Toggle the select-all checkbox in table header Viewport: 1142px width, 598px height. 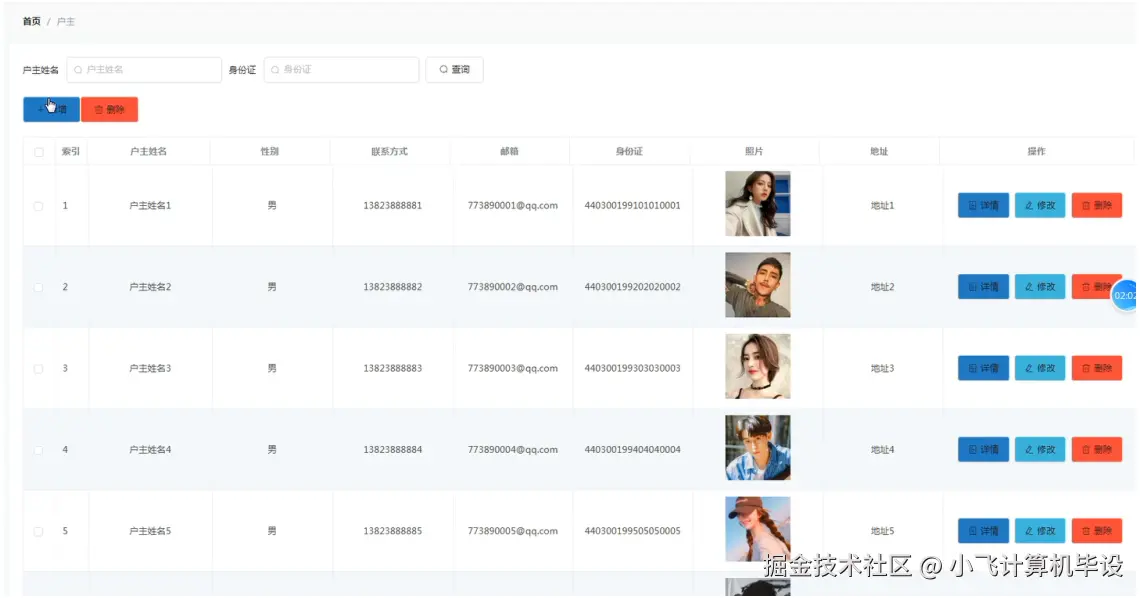tap(39, 152)
